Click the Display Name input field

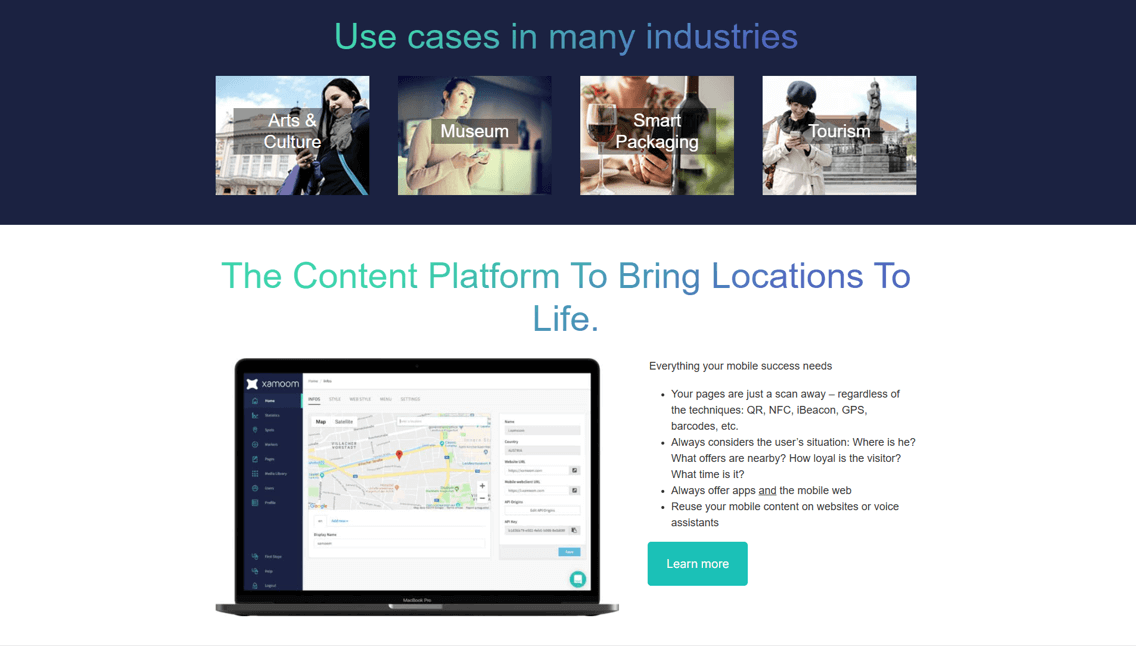(x=398, y=544)
